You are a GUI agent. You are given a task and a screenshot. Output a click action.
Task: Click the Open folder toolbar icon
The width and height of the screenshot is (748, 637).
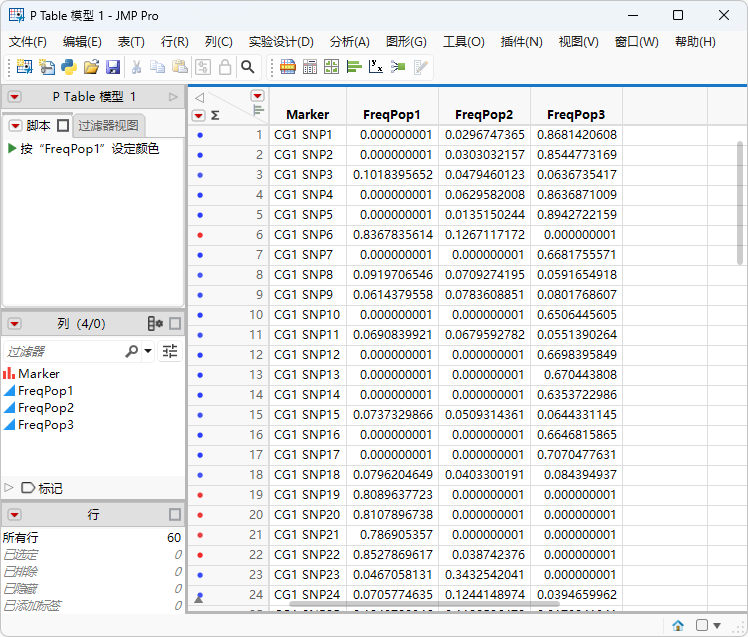coord(91,67)
